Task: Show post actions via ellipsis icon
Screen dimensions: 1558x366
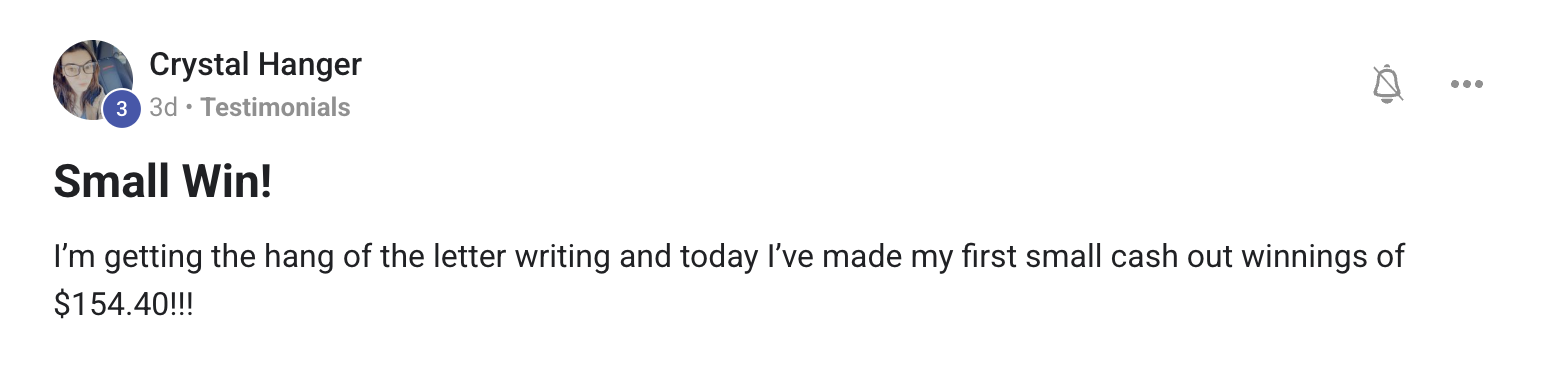Action: [1466, 84]
